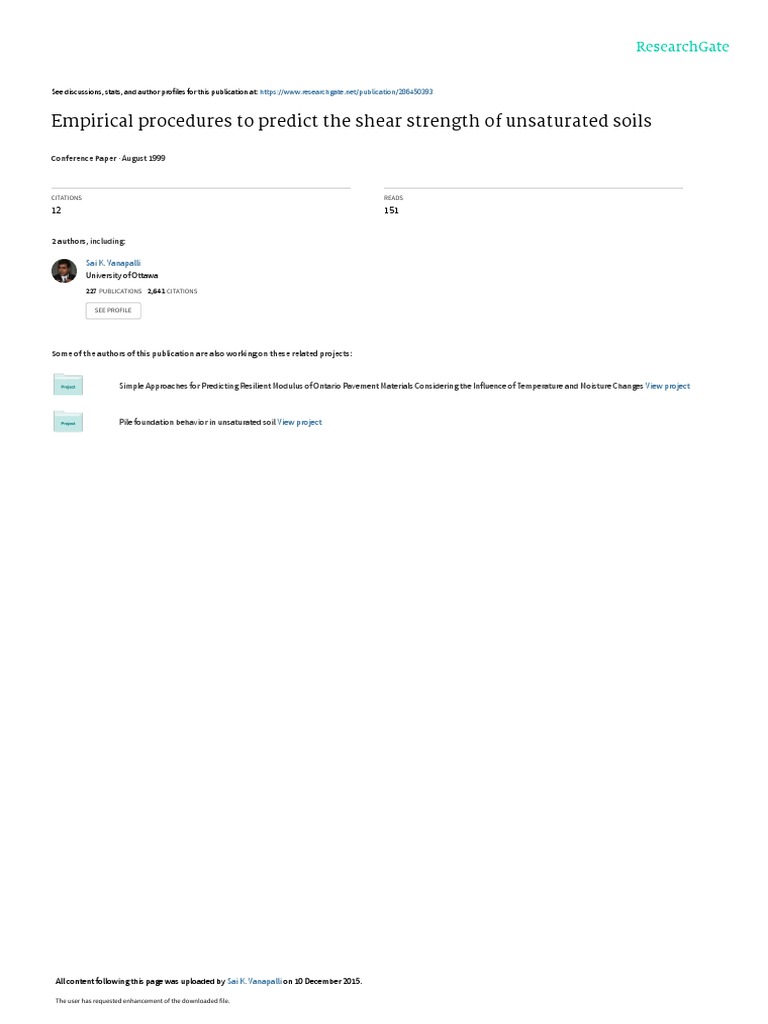Open the researchgate.net publication URL link
768x1024 pixels.
pos(346,92)
